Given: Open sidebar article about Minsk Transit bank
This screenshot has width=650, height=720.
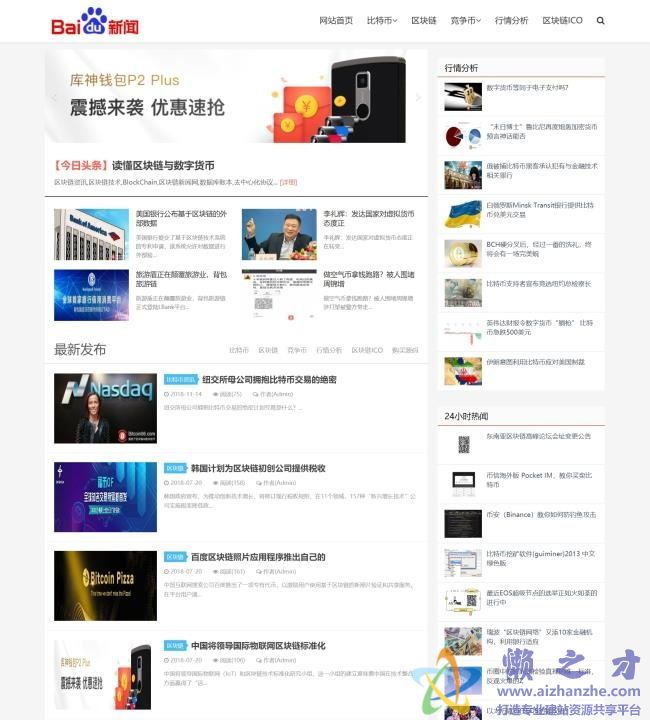Looking at the screenshot, I should click(540, 210).
